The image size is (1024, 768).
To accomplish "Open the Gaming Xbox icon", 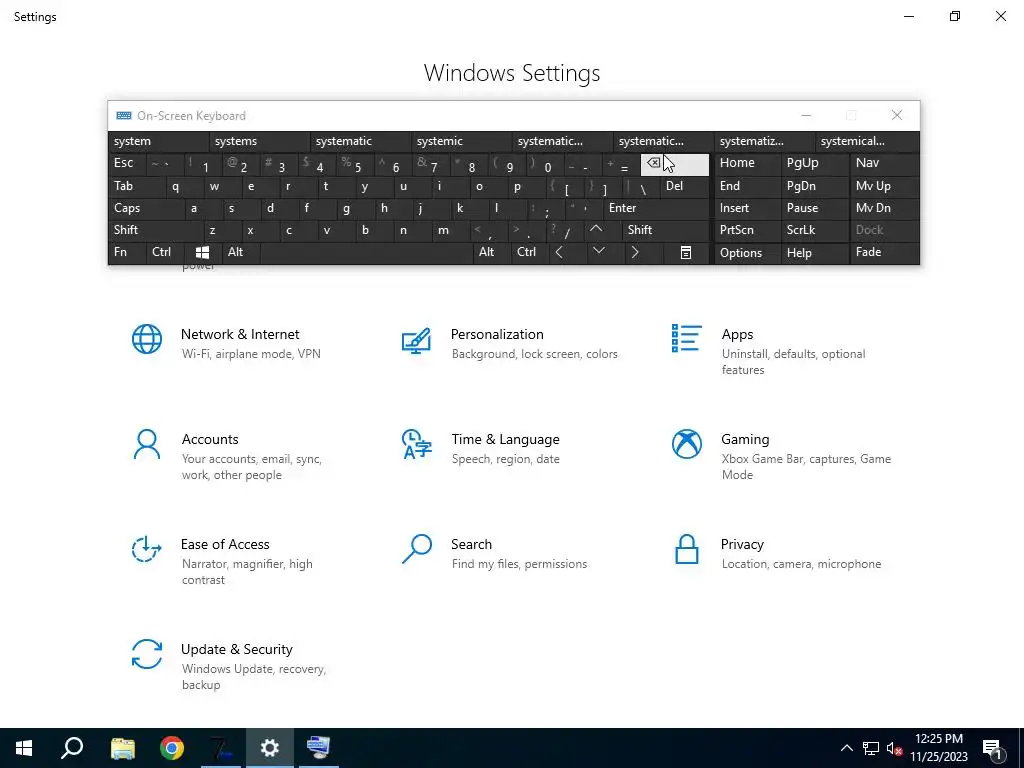I will pos(686,444).
